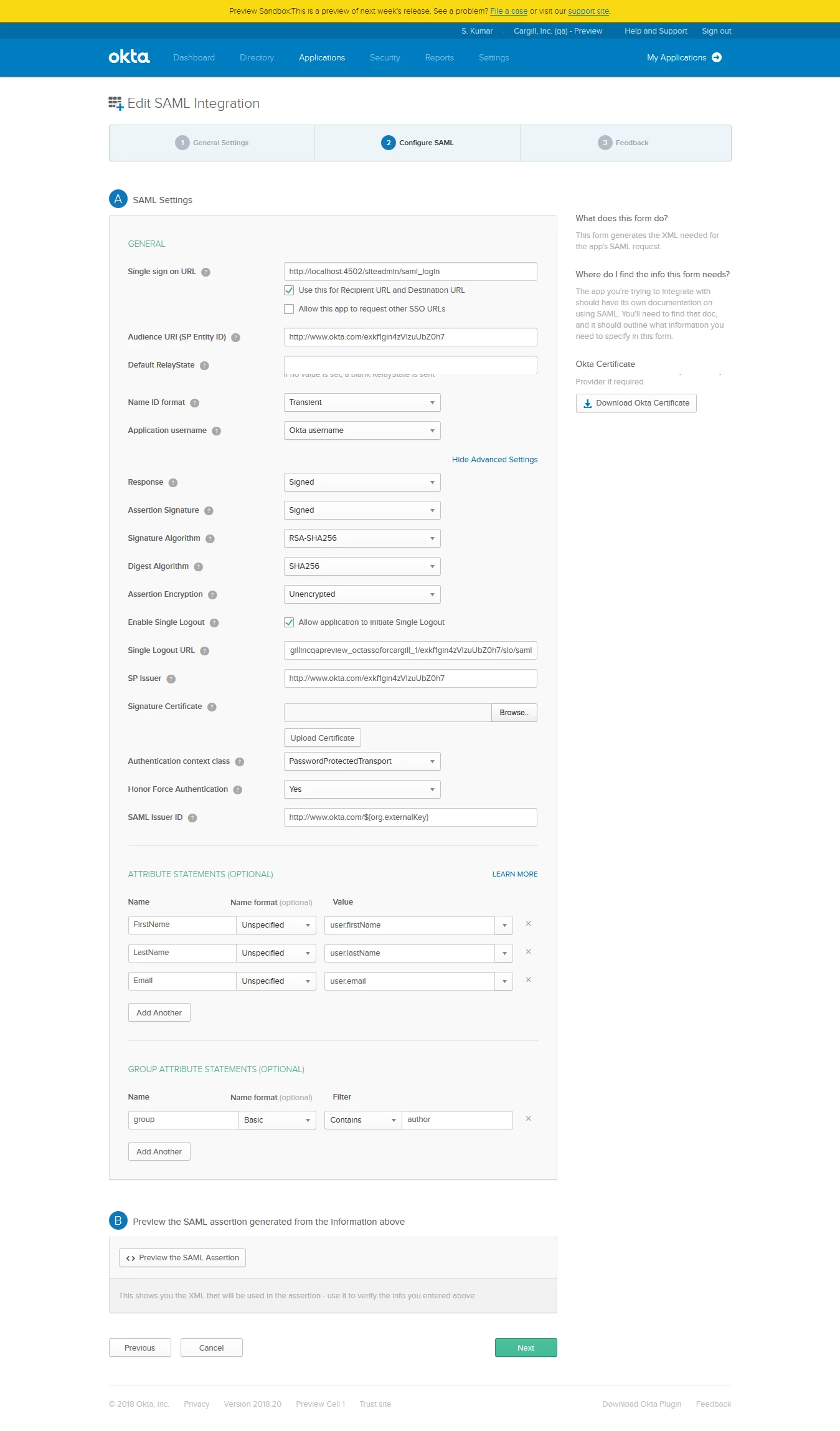Open the Honor Force Authentication dropdown
Screen dimensions: 840x1431
pyautogui.click(x=362, y=789)
